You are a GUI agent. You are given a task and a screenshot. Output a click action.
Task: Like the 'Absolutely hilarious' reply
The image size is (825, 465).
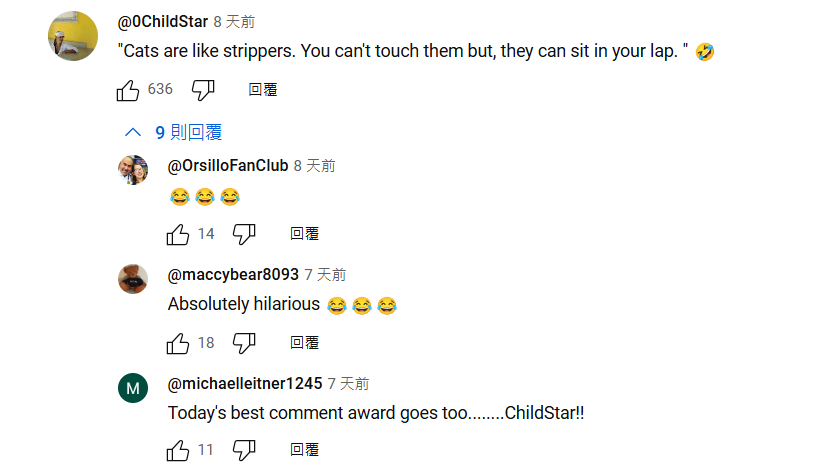tap(178, 343)
